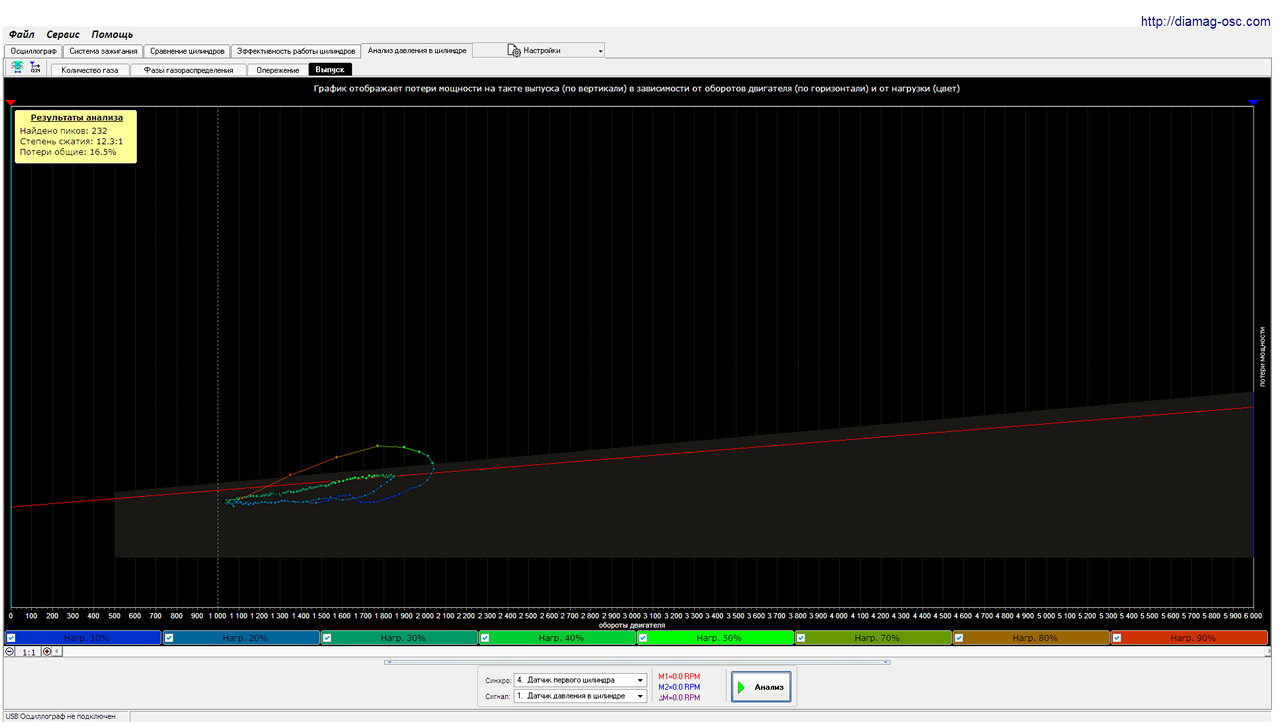This screenshot has width=1280, height=725.
Task: Expand the Настройки settings dropdown arrow
Action: tap(600, 50)
